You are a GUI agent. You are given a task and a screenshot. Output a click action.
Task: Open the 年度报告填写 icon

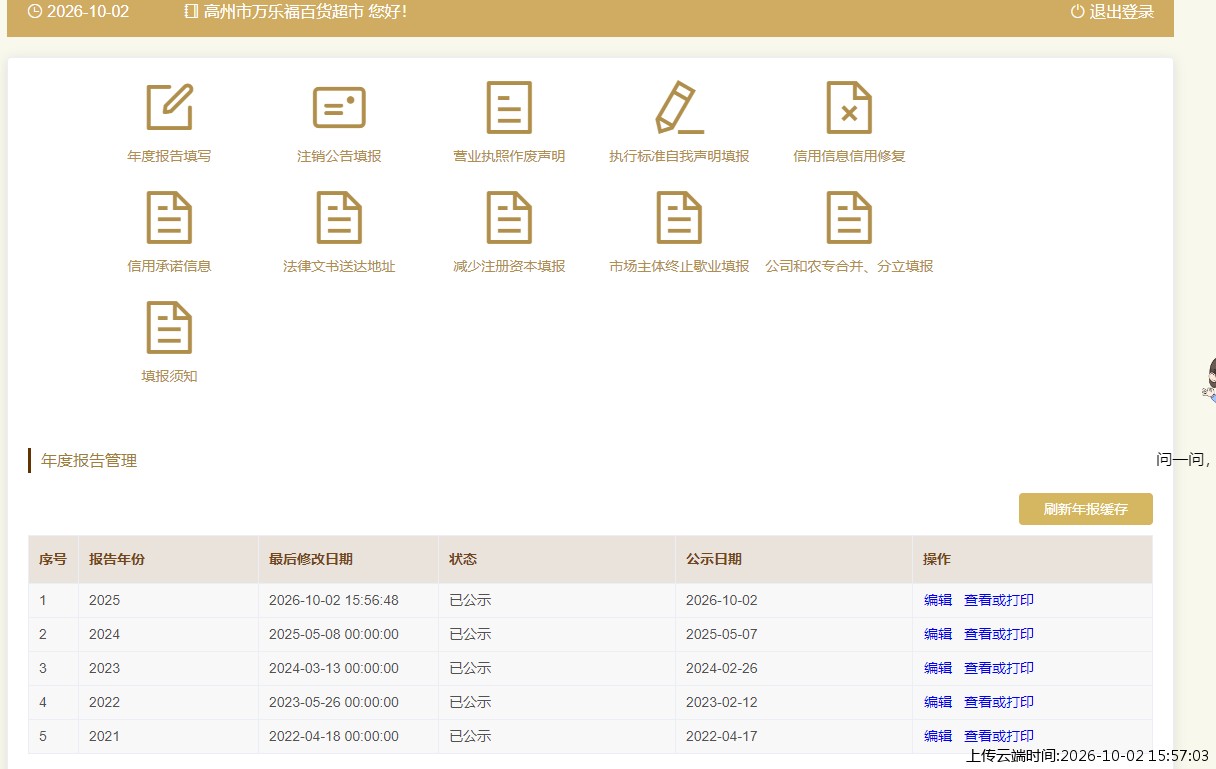coord(169,107)
